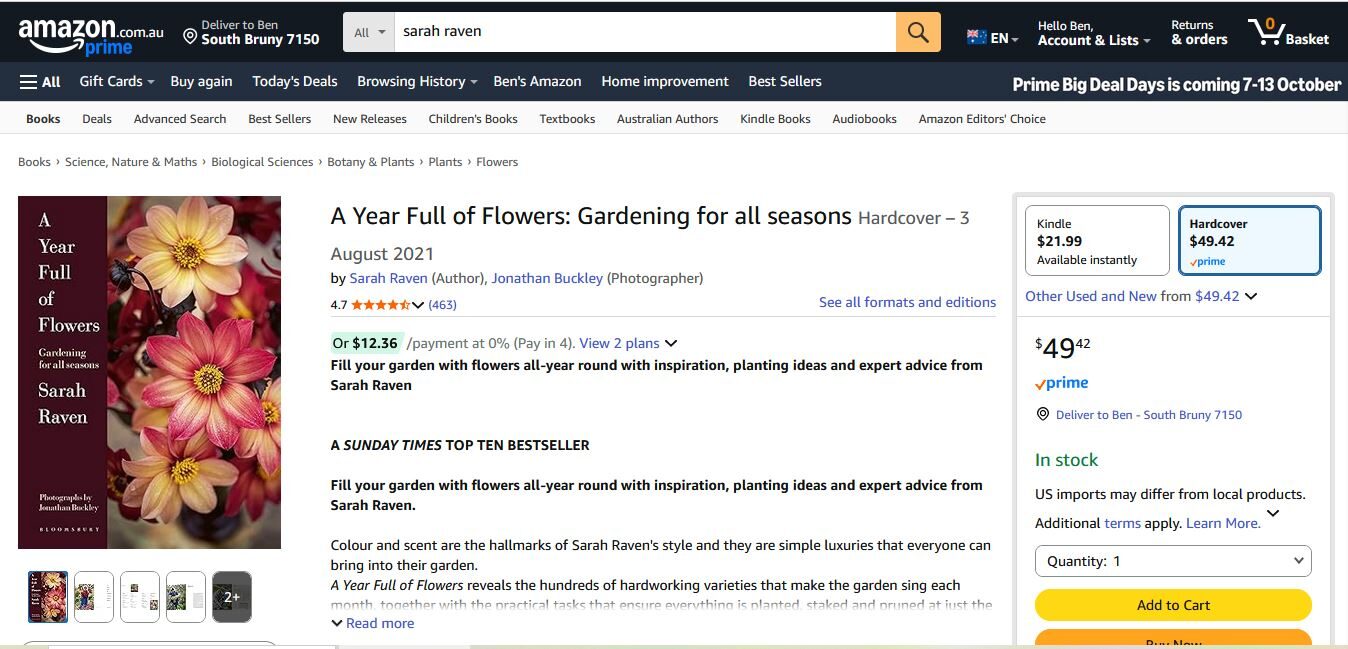Expand the View 2 plans chevron

[671, 343]
